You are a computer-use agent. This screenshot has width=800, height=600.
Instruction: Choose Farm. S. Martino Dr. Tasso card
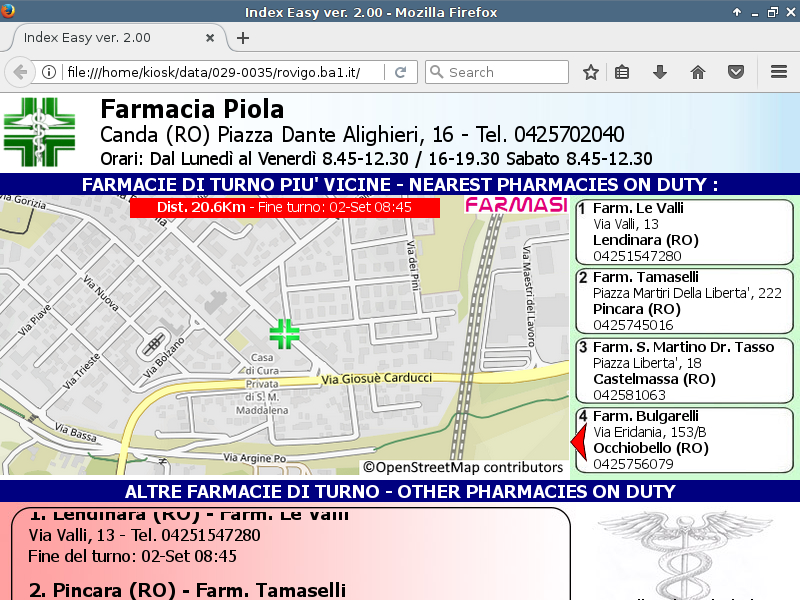pos(684,371)
